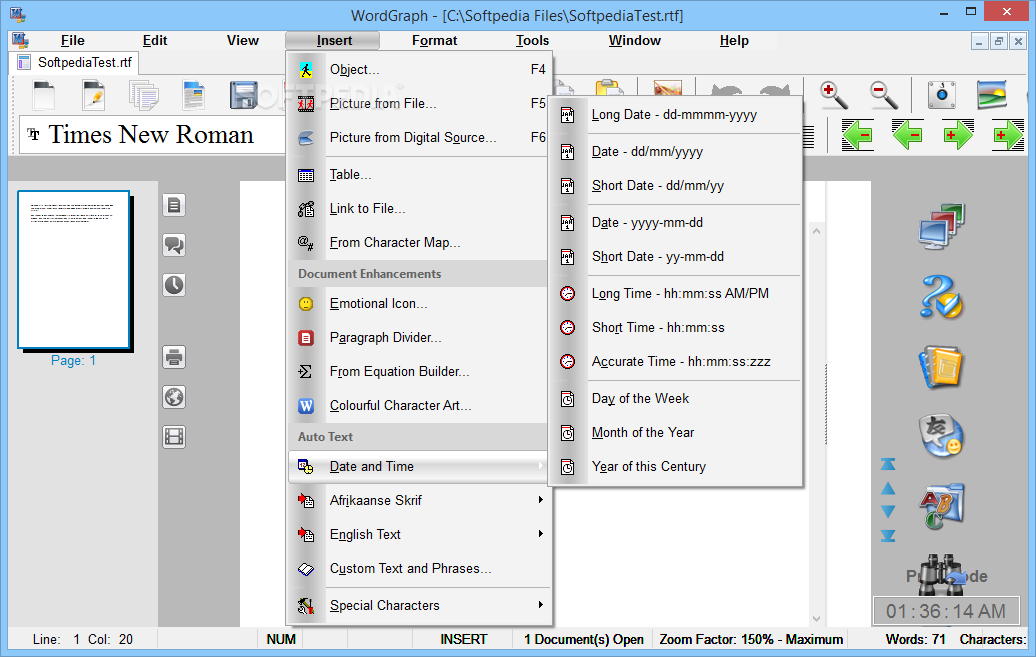Open the Format menu
1036x657 pixels.
click(x=434, y=40)
